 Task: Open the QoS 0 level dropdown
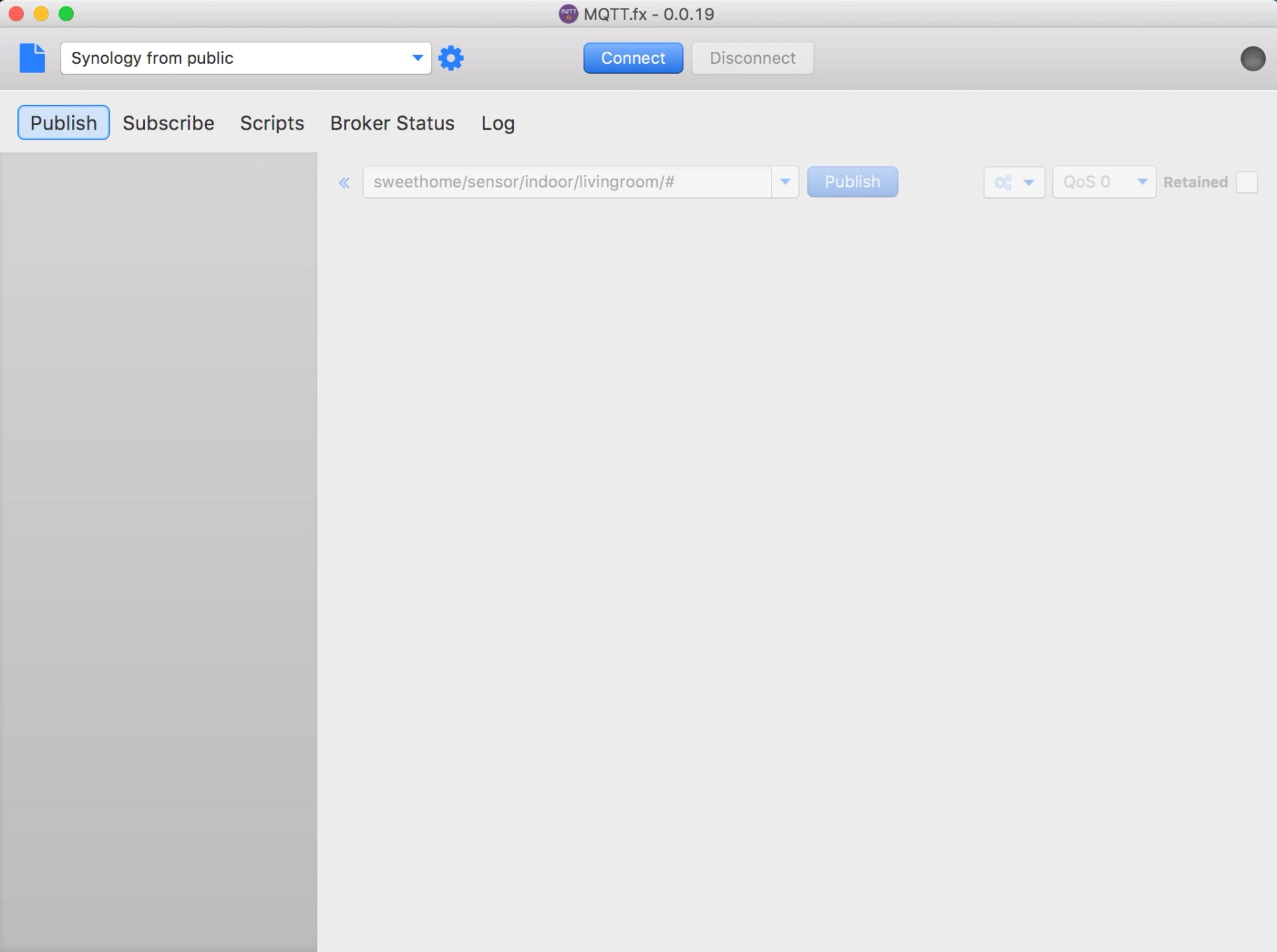tap(1104, 182)
